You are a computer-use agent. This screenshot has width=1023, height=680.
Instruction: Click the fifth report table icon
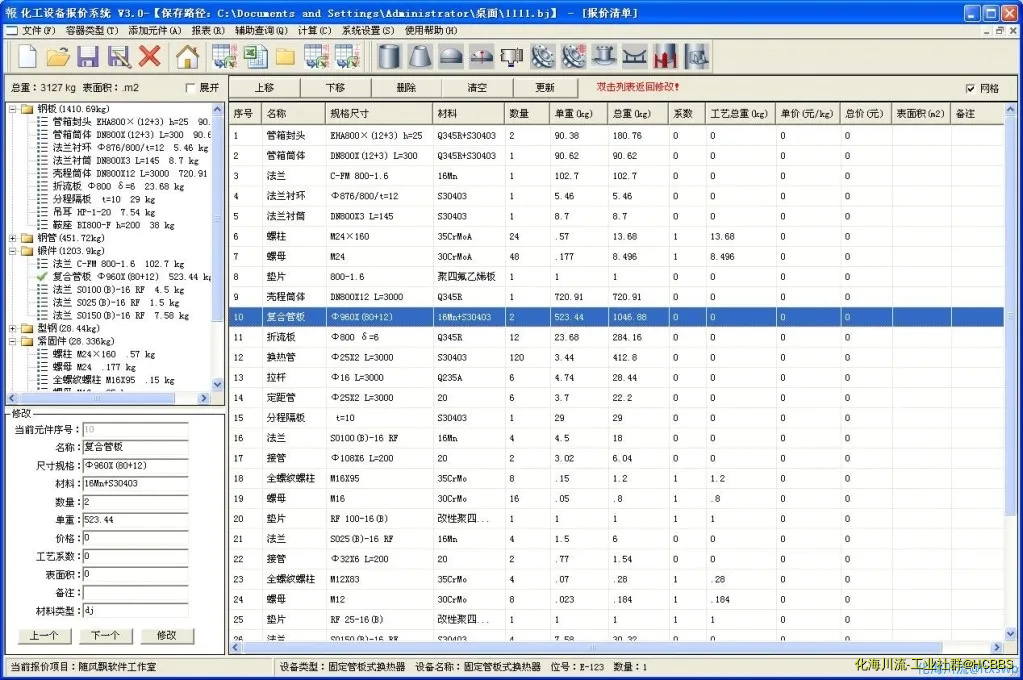348,57
